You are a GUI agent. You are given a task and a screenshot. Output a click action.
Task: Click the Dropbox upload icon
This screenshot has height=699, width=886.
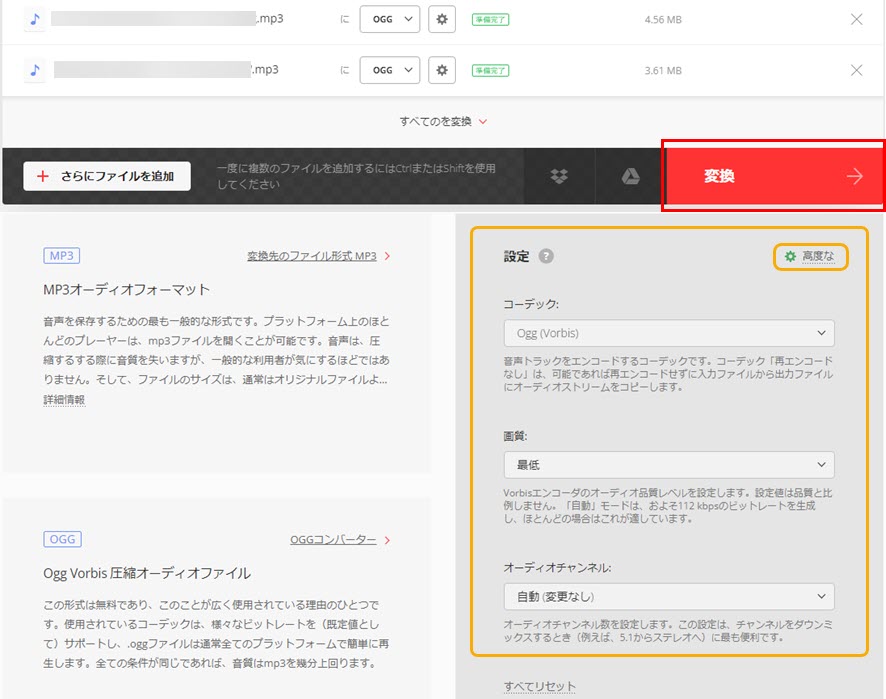tap(559, 177)
